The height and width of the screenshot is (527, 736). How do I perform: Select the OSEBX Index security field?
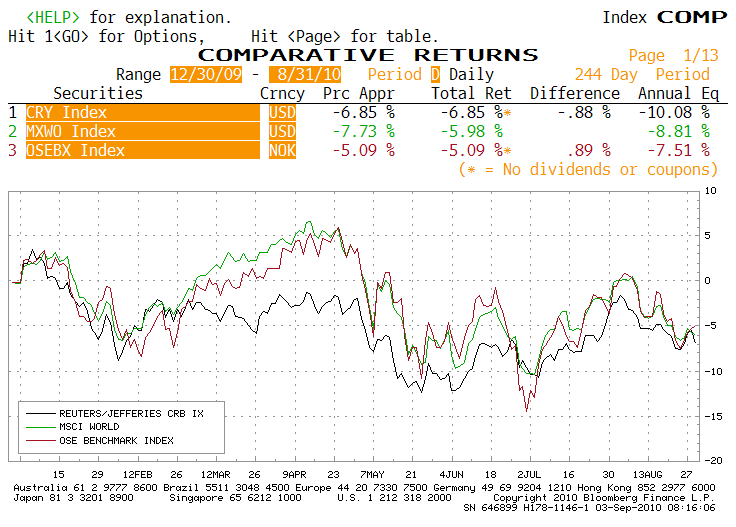[x=143, y=150]
